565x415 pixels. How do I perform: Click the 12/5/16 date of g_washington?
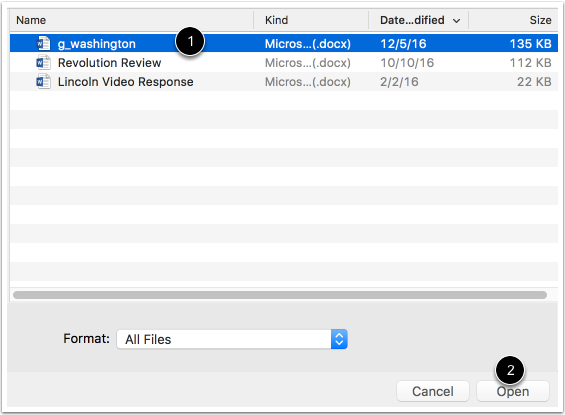click(403, 44)
